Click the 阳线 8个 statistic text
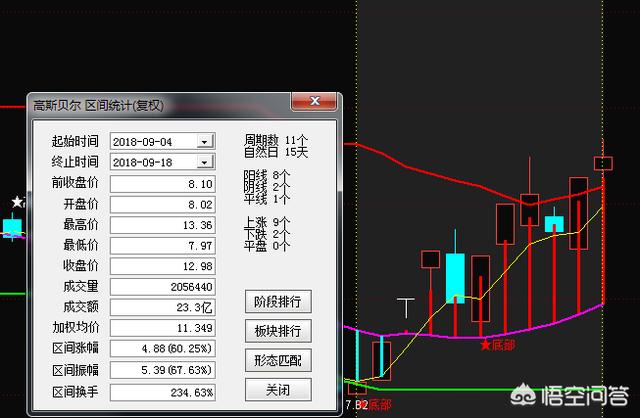The width and height of the screenshot is (640, 418). (267, 175)
